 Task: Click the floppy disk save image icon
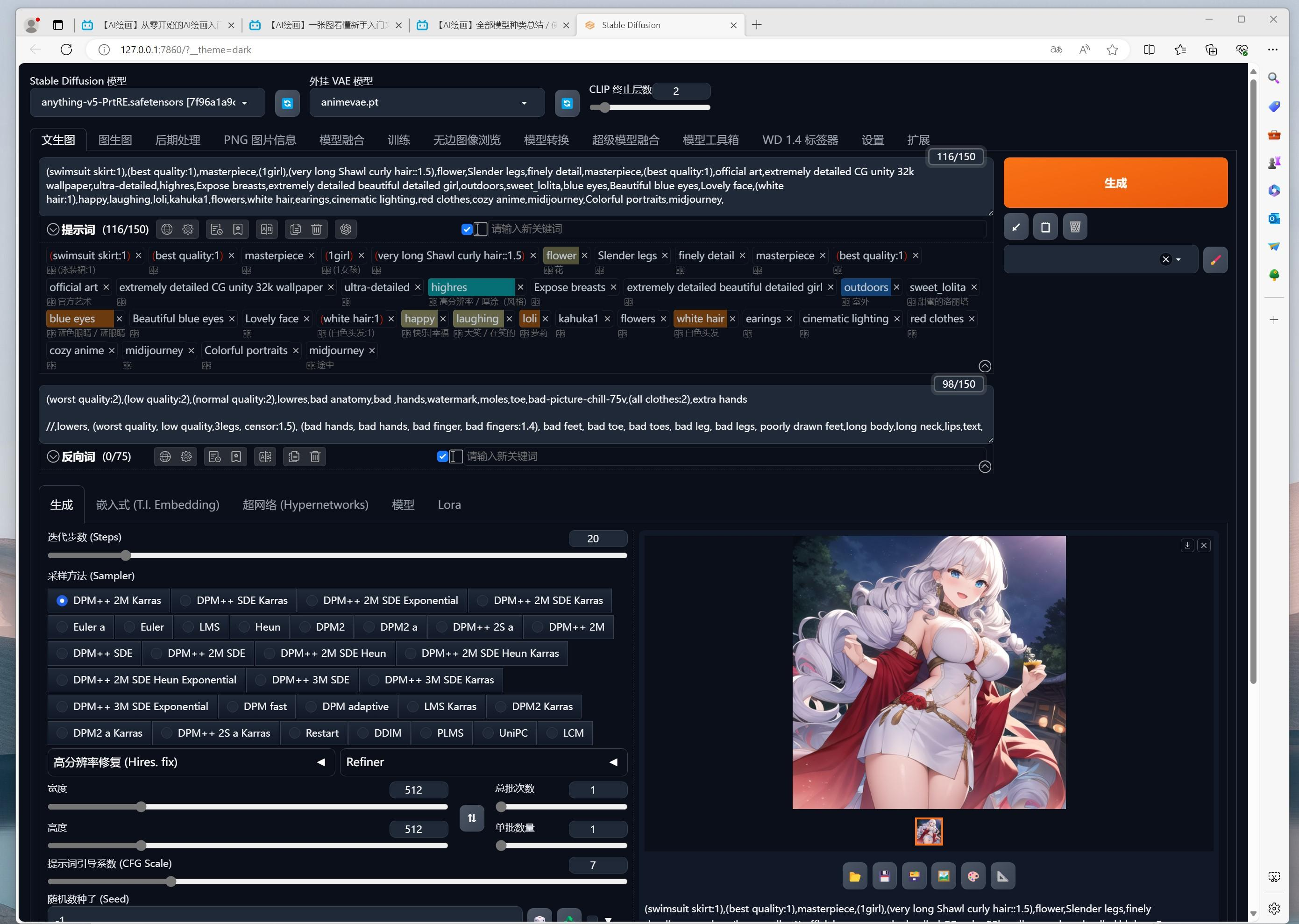(884, 876)
